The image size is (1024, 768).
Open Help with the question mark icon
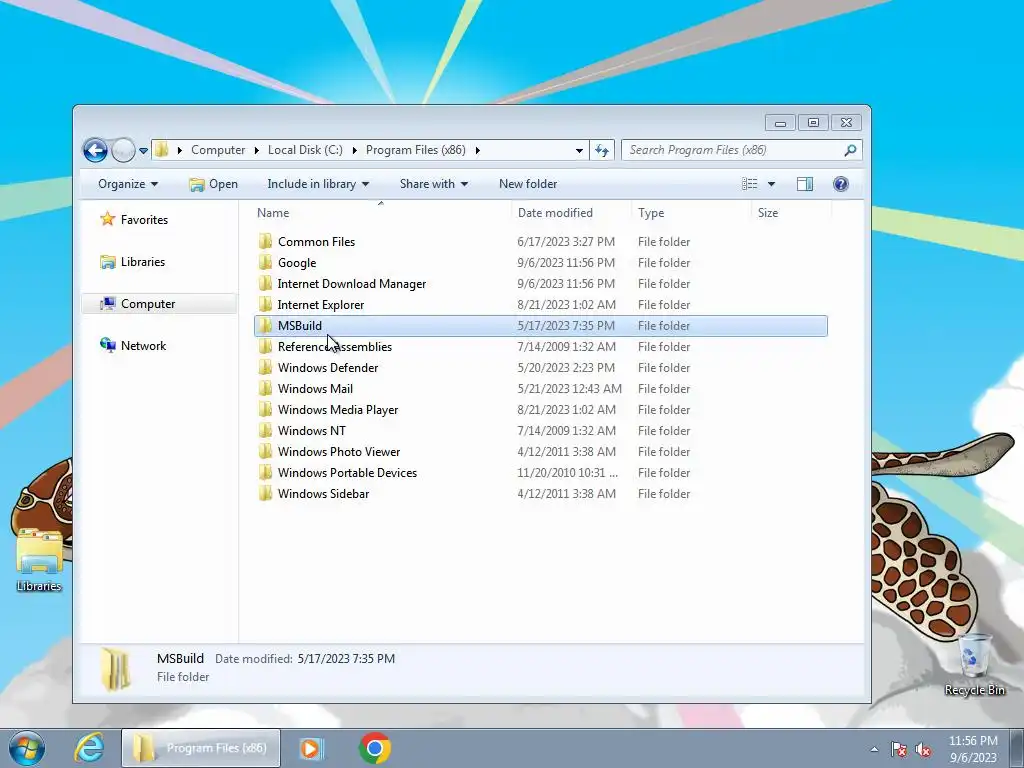(840, 184)
